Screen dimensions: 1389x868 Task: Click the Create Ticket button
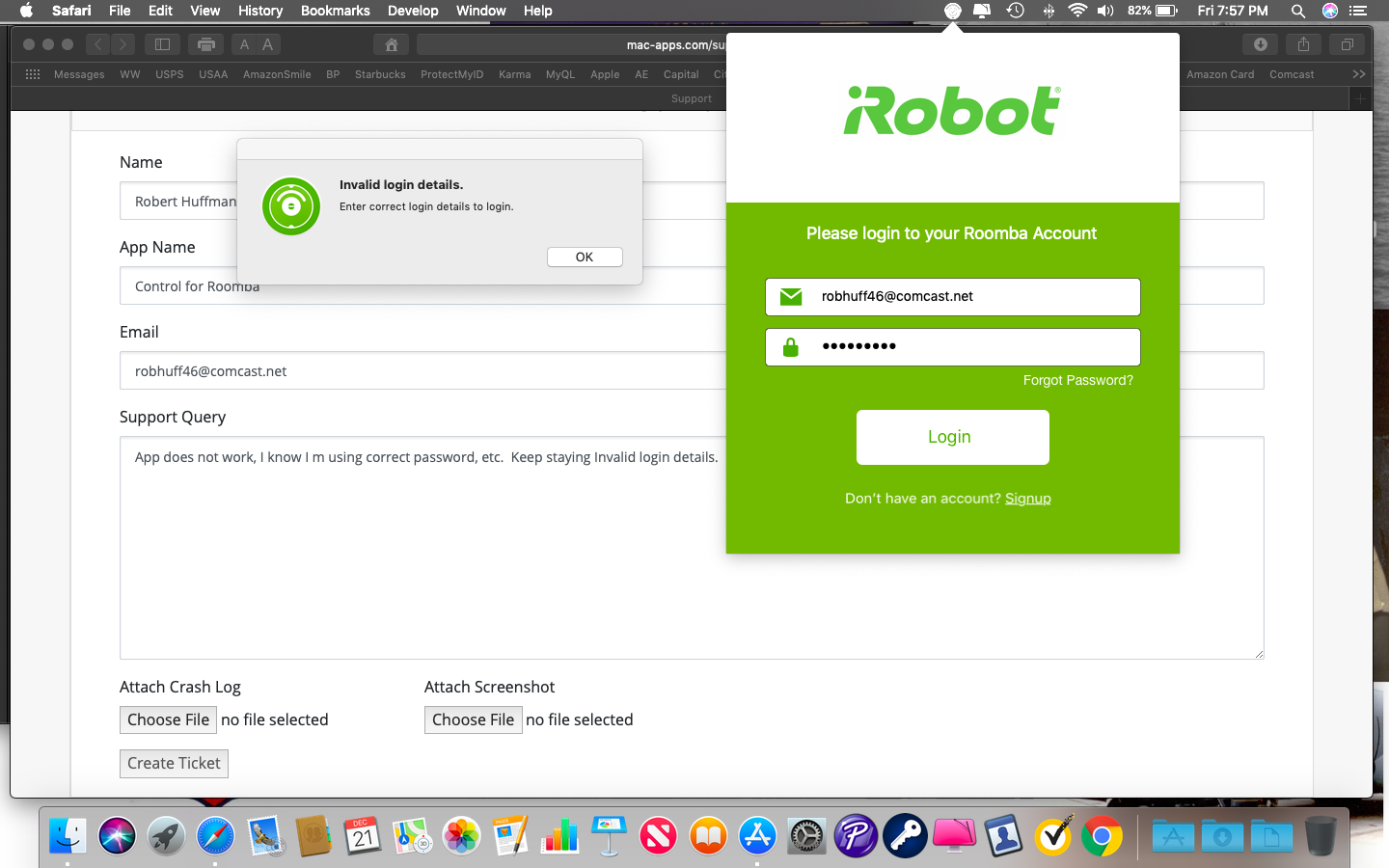[x=174, y=763]
